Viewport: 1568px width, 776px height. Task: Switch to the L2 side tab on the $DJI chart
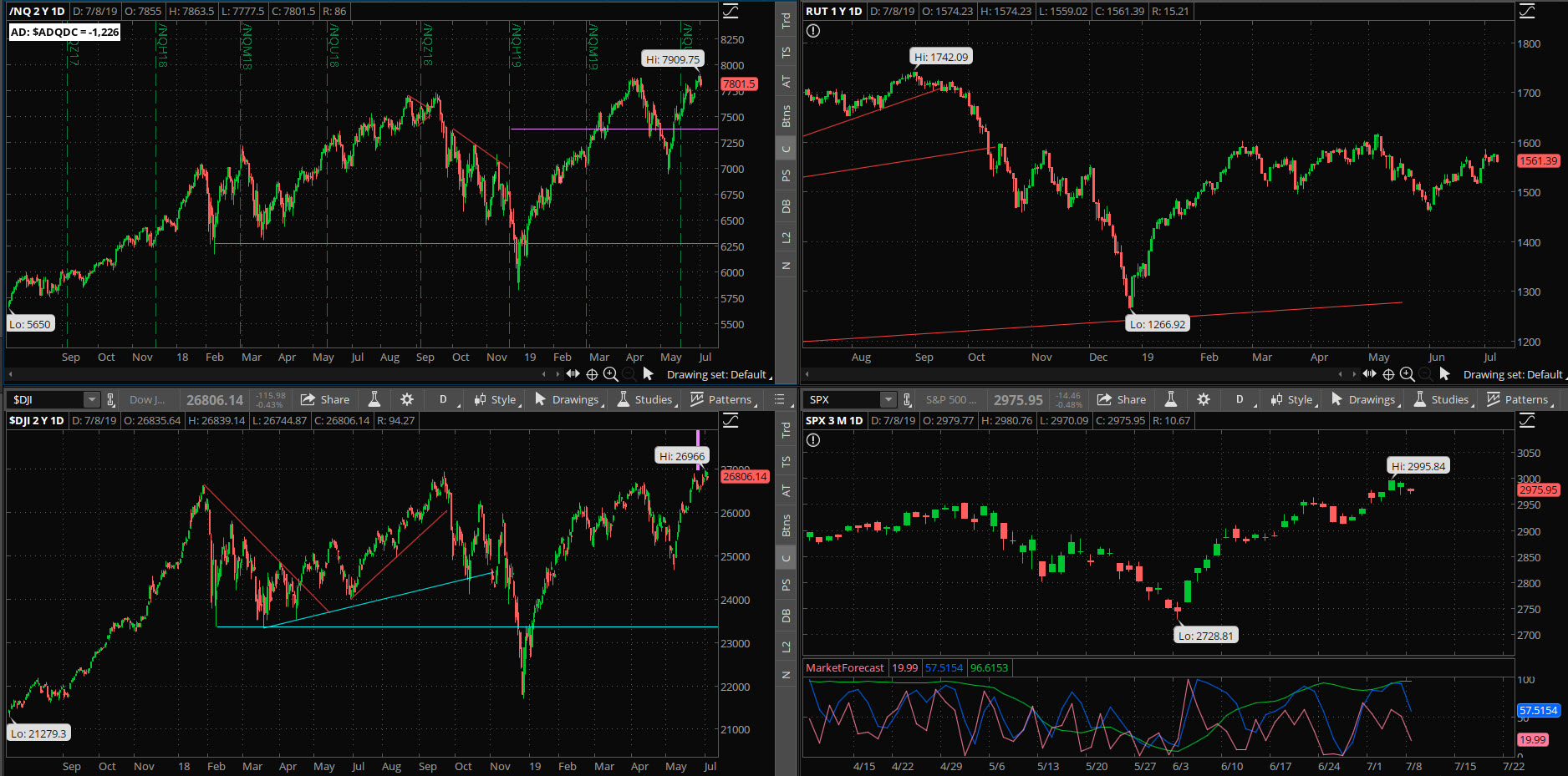click(x=786, y=647)
